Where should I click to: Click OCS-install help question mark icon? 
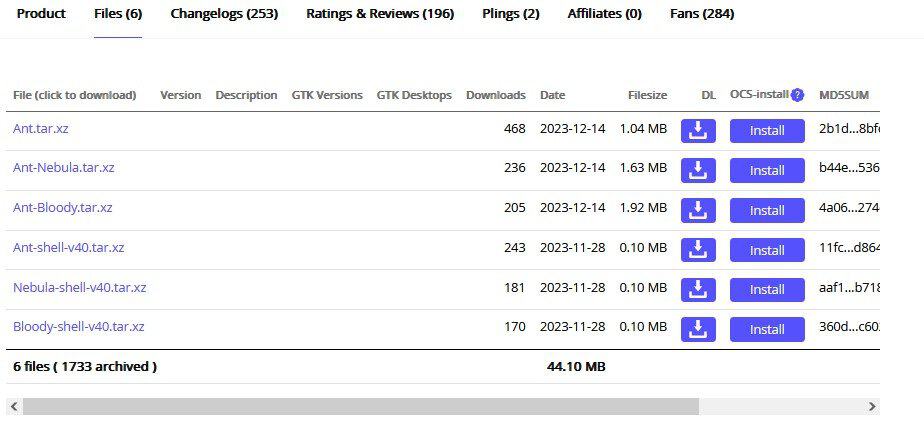[797, 95]
